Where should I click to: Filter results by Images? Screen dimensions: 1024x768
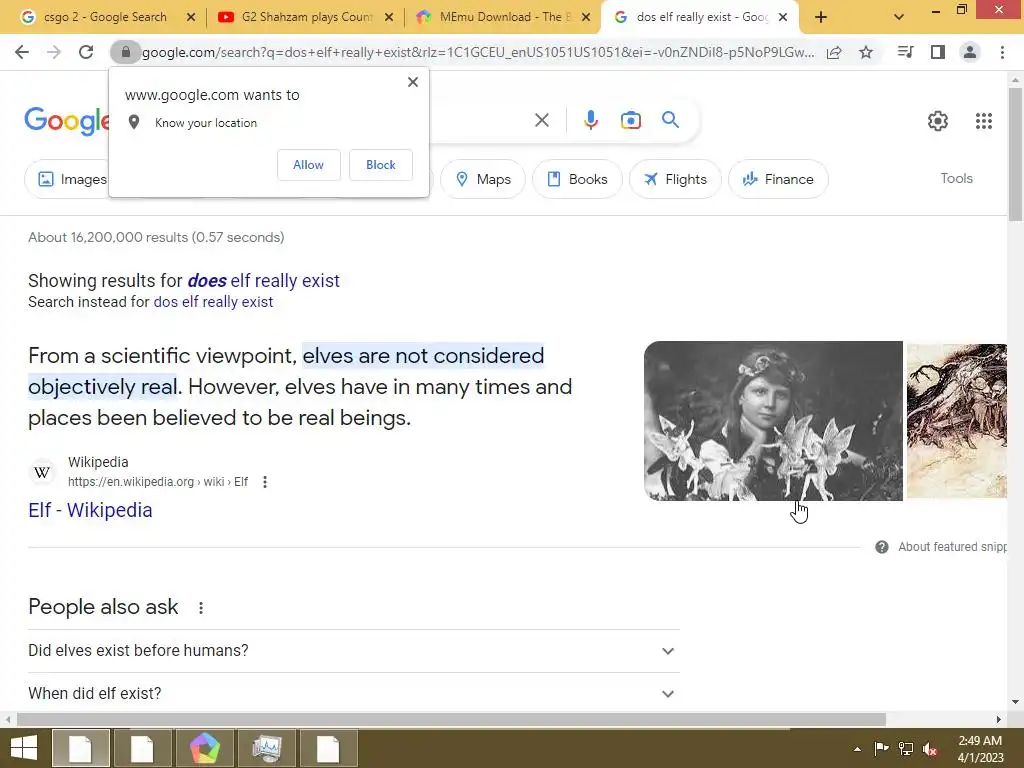click(67, 179)
